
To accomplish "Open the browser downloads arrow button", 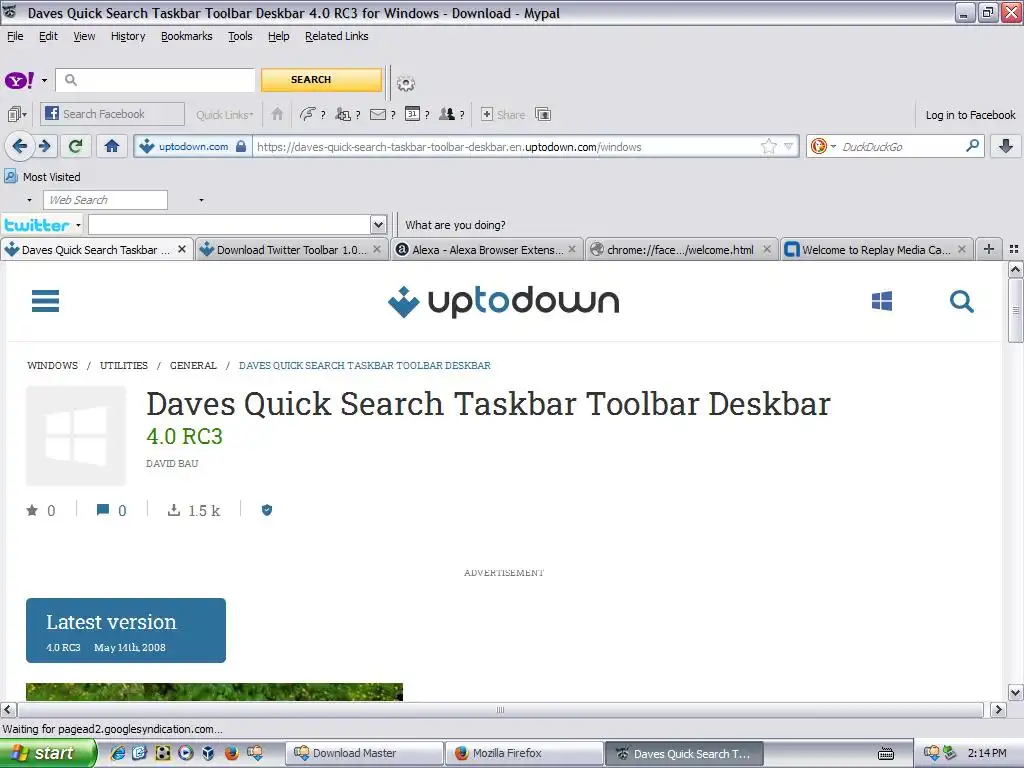I will (1006, 146).
